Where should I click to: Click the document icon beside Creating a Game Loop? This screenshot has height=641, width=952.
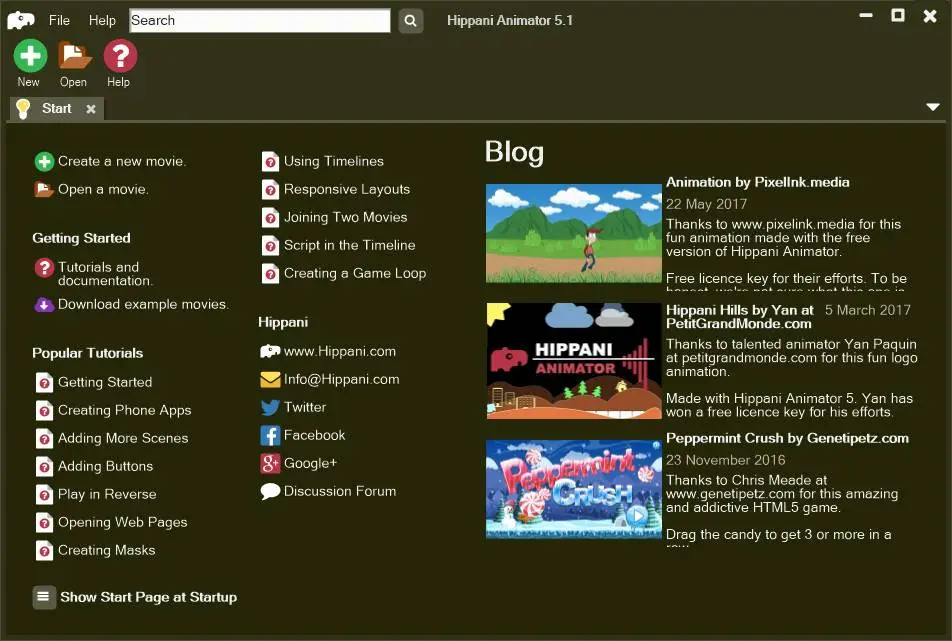click(x=270, y=274)
